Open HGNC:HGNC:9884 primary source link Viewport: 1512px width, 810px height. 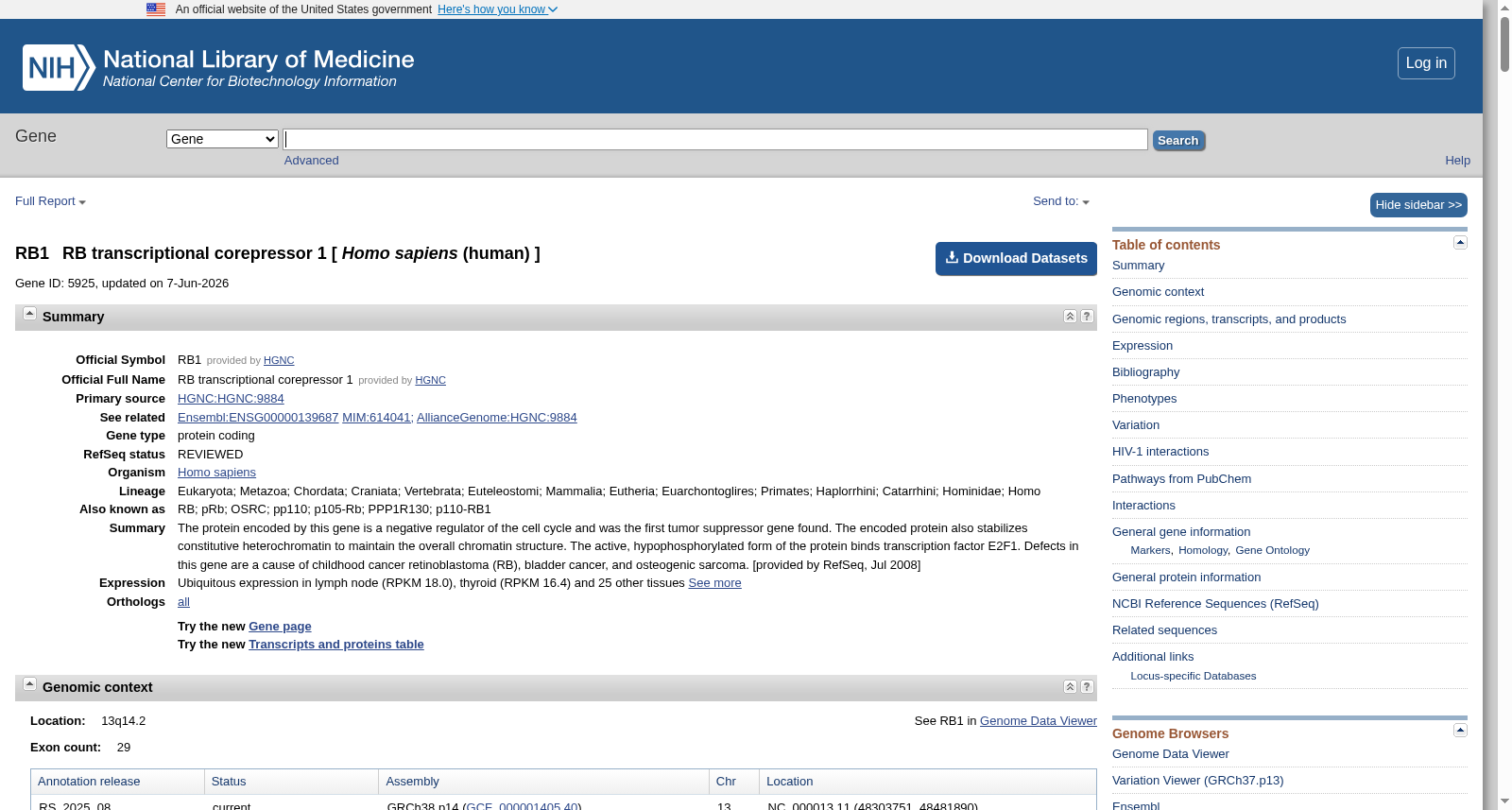click(x=231, y=399)
